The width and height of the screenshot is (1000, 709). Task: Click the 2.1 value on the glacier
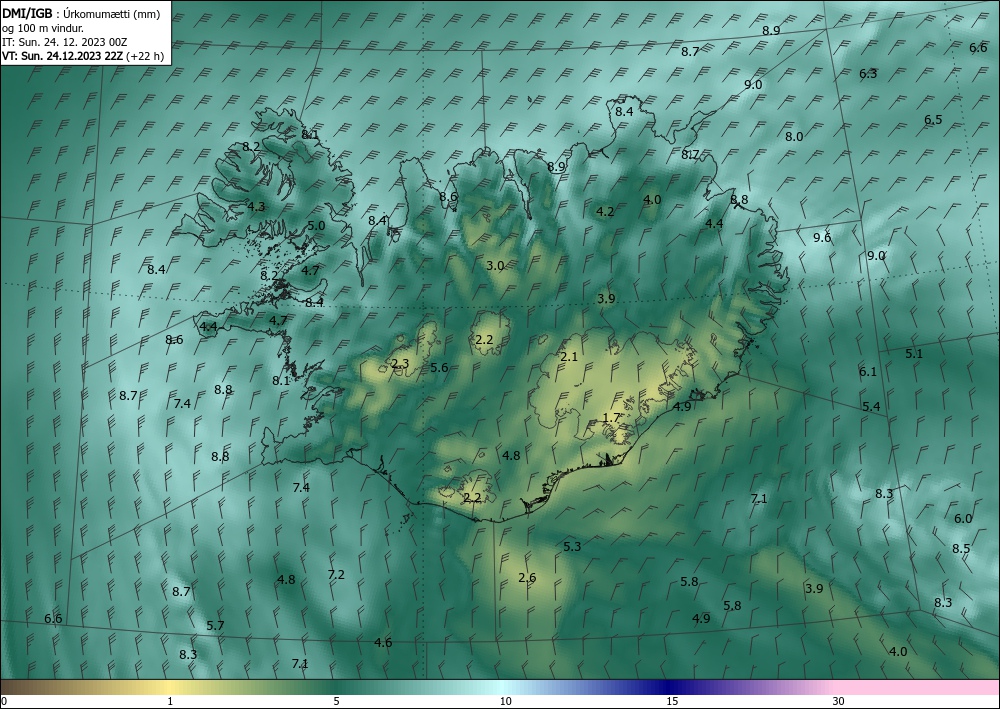pos(568,357)
